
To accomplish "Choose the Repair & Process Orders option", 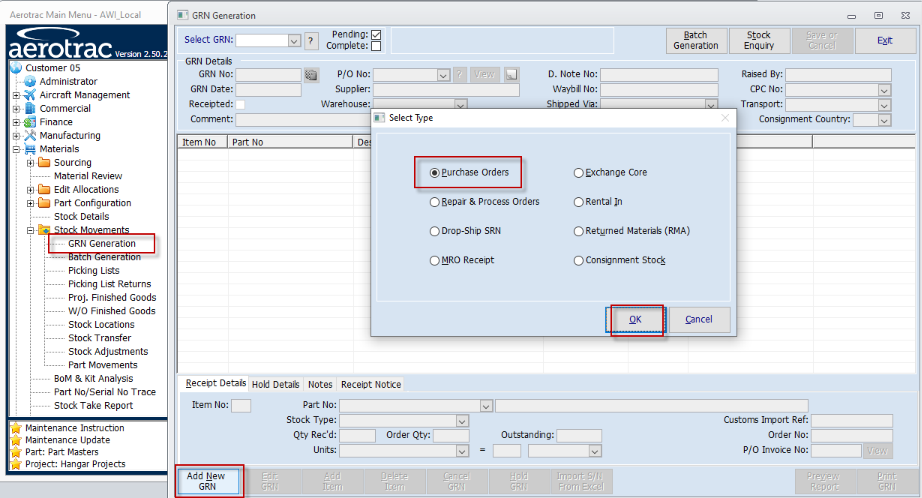I will (435, 202).
